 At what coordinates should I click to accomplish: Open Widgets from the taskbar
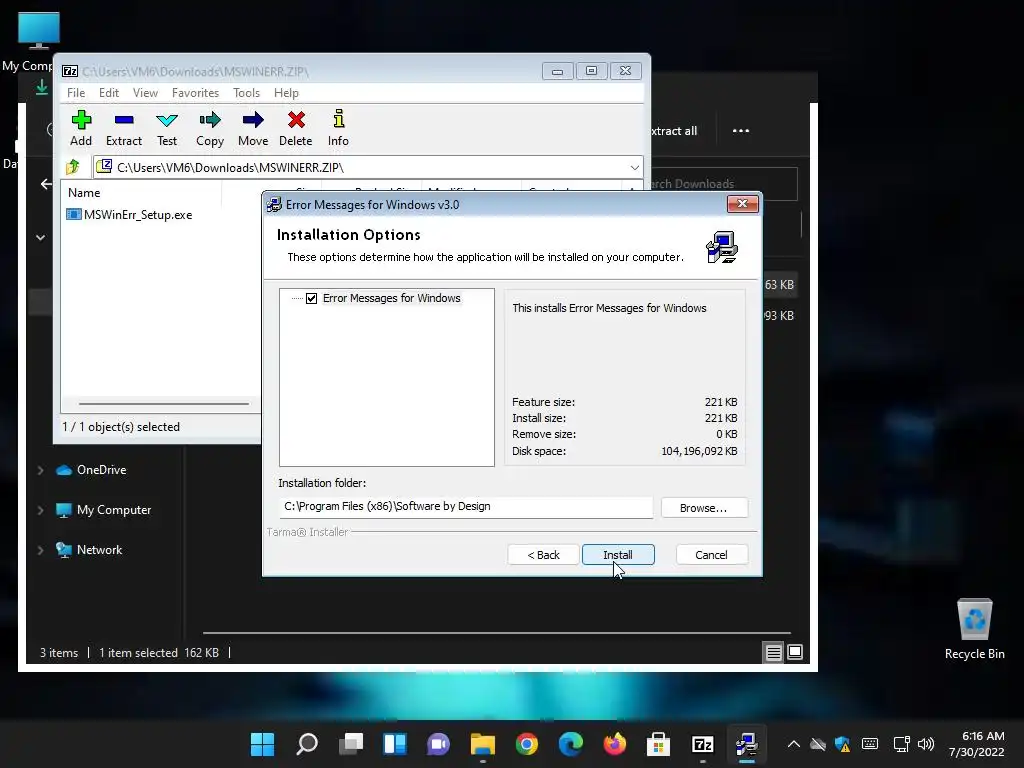click(394, 744)
